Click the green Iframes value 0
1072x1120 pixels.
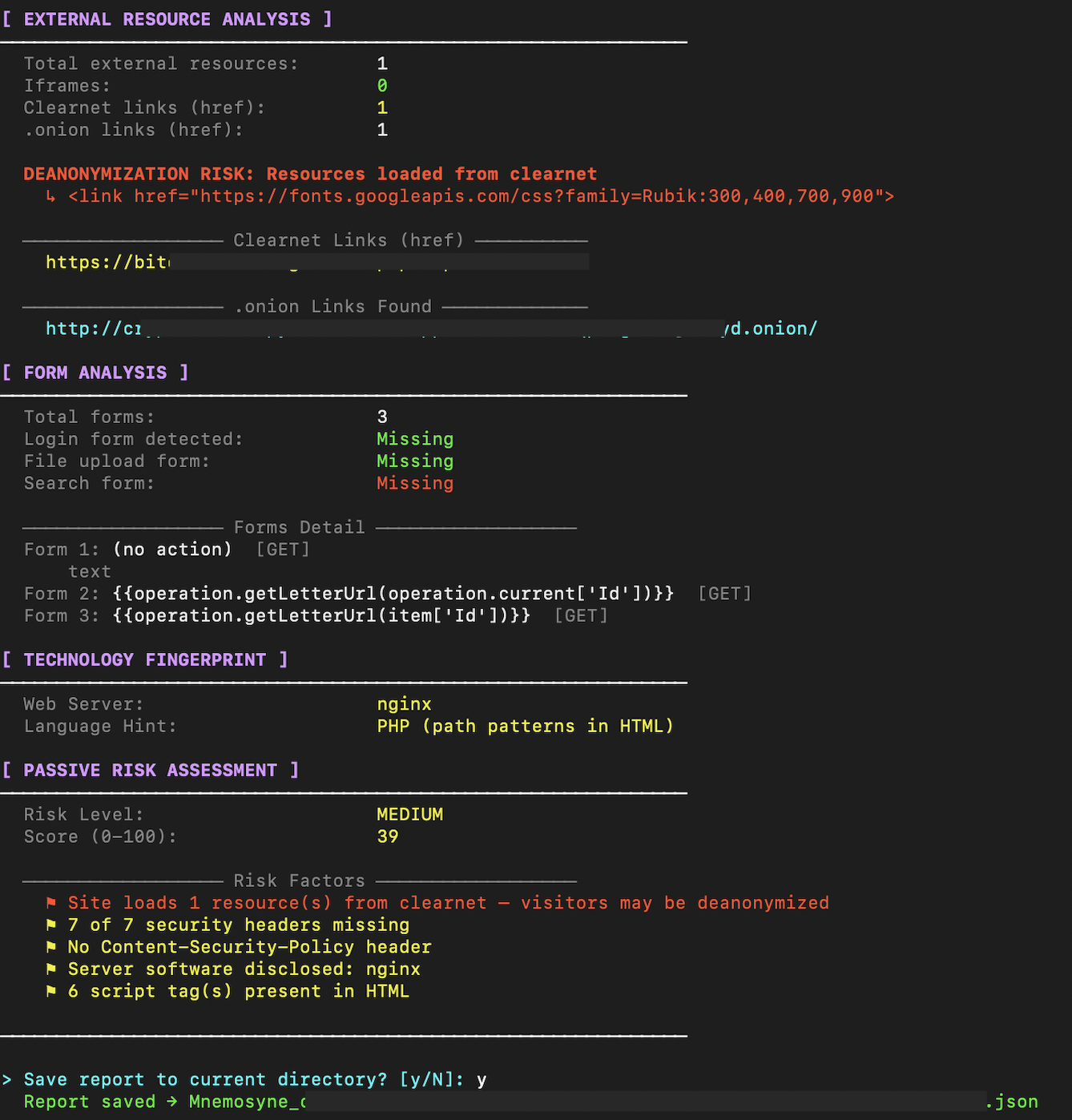pos(382,86)
